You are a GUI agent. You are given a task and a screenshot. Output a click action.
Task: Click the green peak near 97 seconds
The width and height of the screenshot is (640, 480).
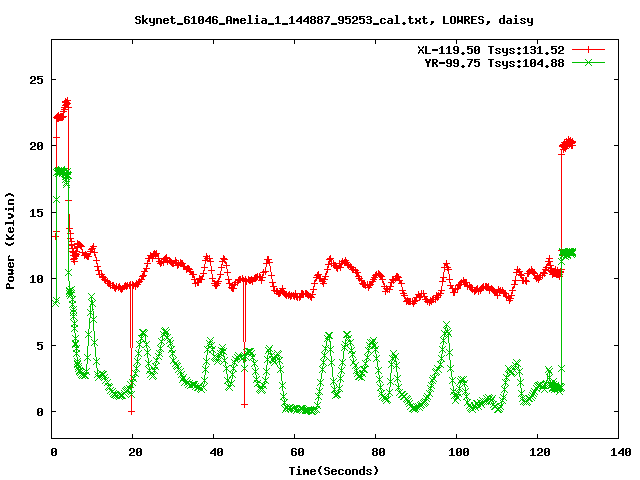(x=446, y=326)
